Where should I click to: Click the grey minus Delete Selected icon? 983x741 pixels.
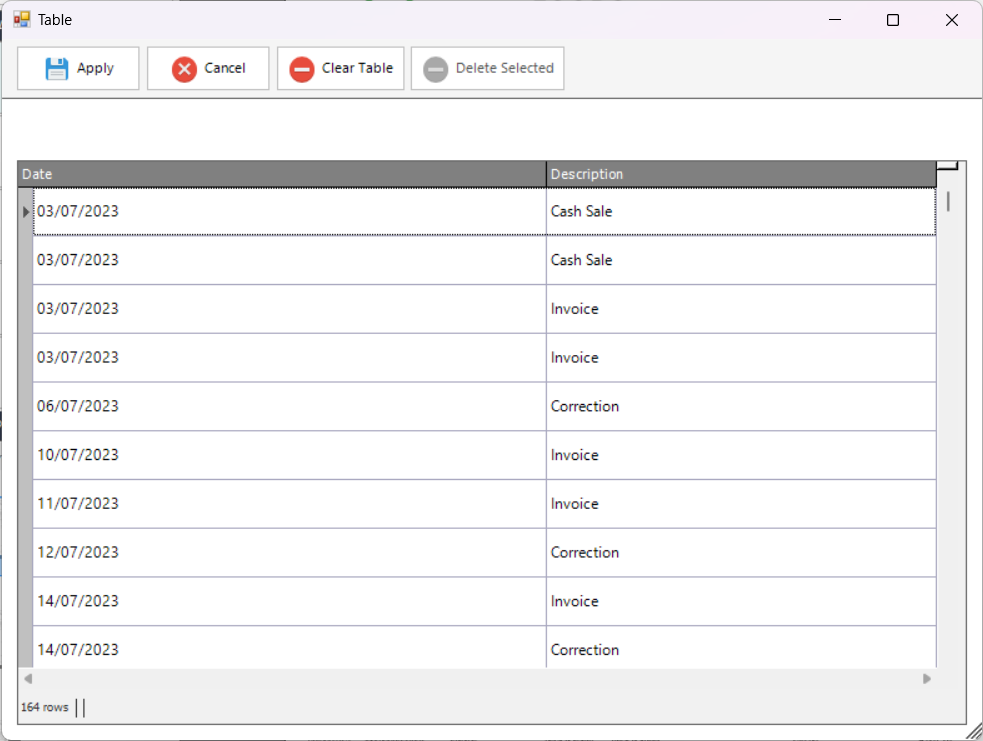click(x=435, y=69)
